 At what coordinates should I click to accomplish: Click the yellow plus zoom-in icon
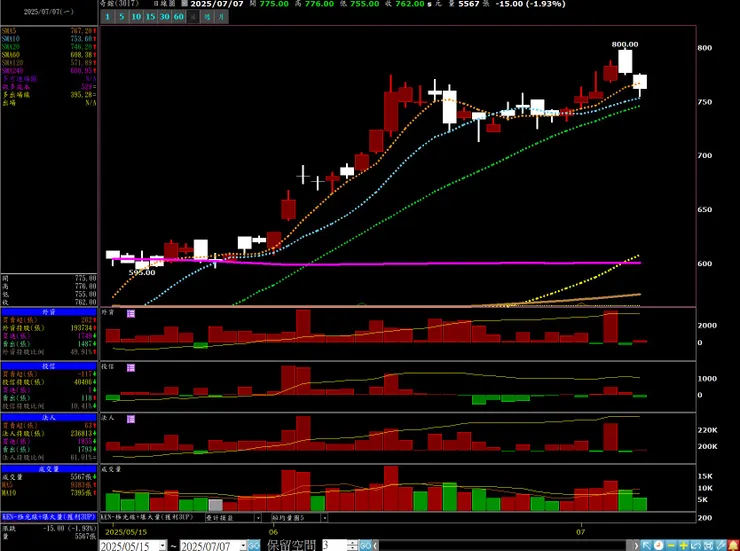[x=683, y=545]
